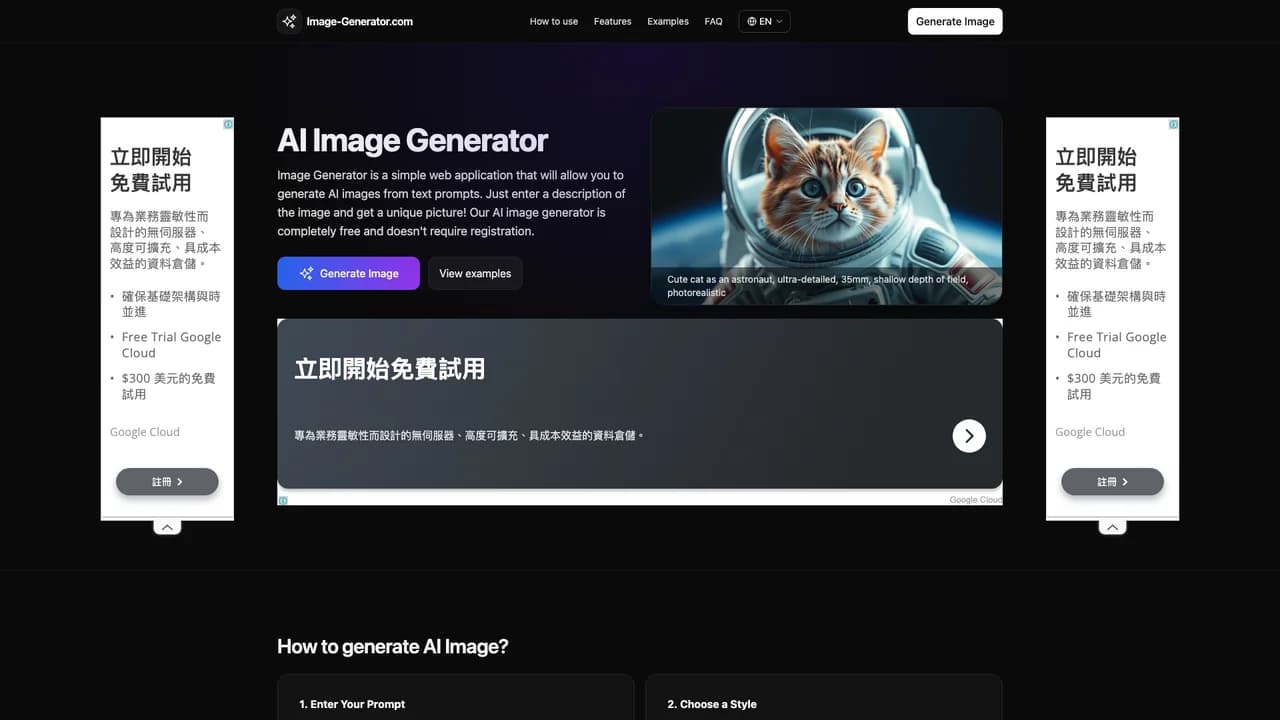
Task: Click the AI Image Generator heading
Action: point(412,140)
